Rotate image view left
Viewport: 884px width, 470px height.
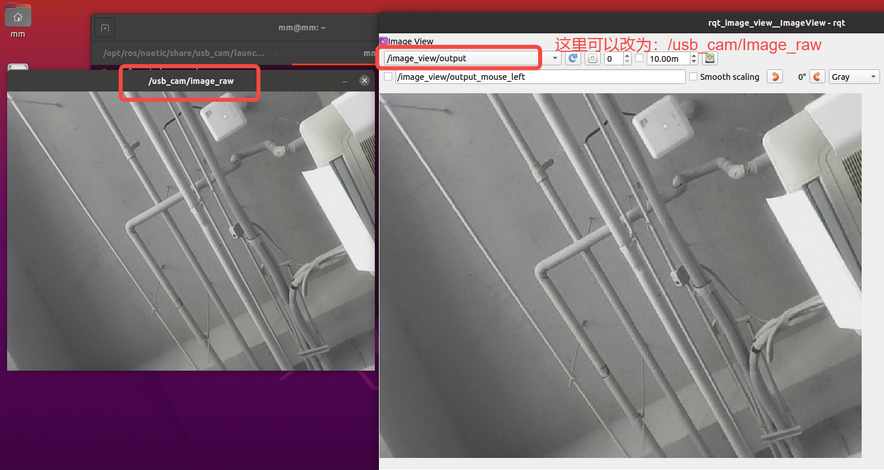pyautogui.click(x=775, y=77)
